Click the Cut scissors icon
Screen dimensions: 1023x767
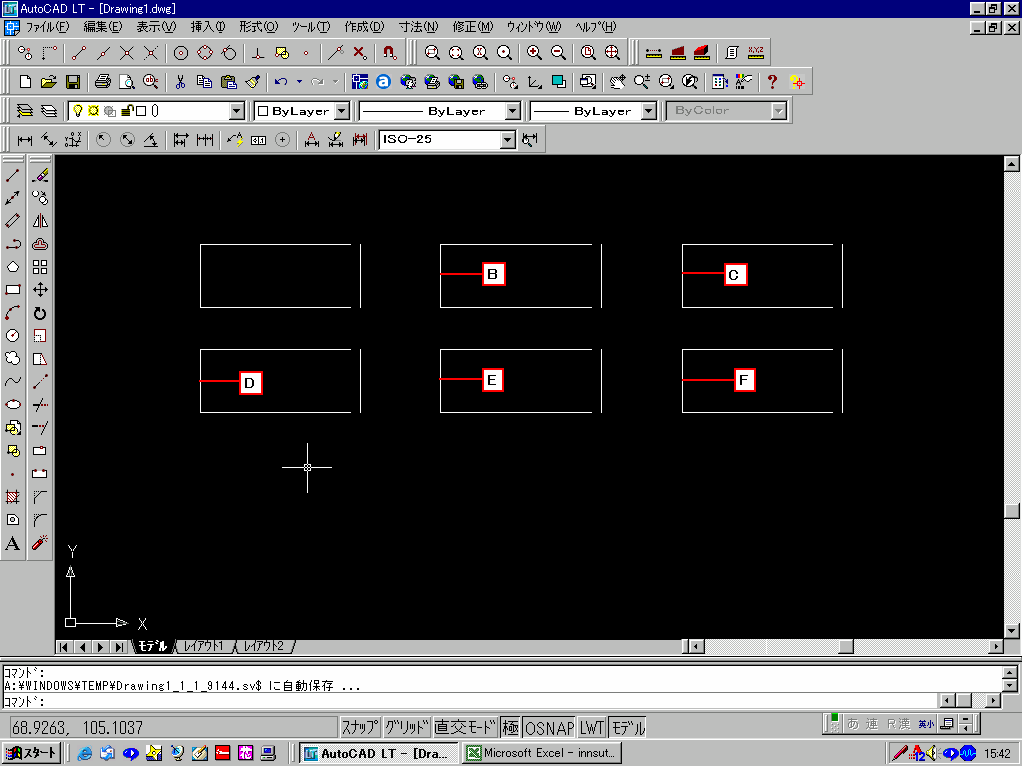pyautogui.click(x=180, y=82)
